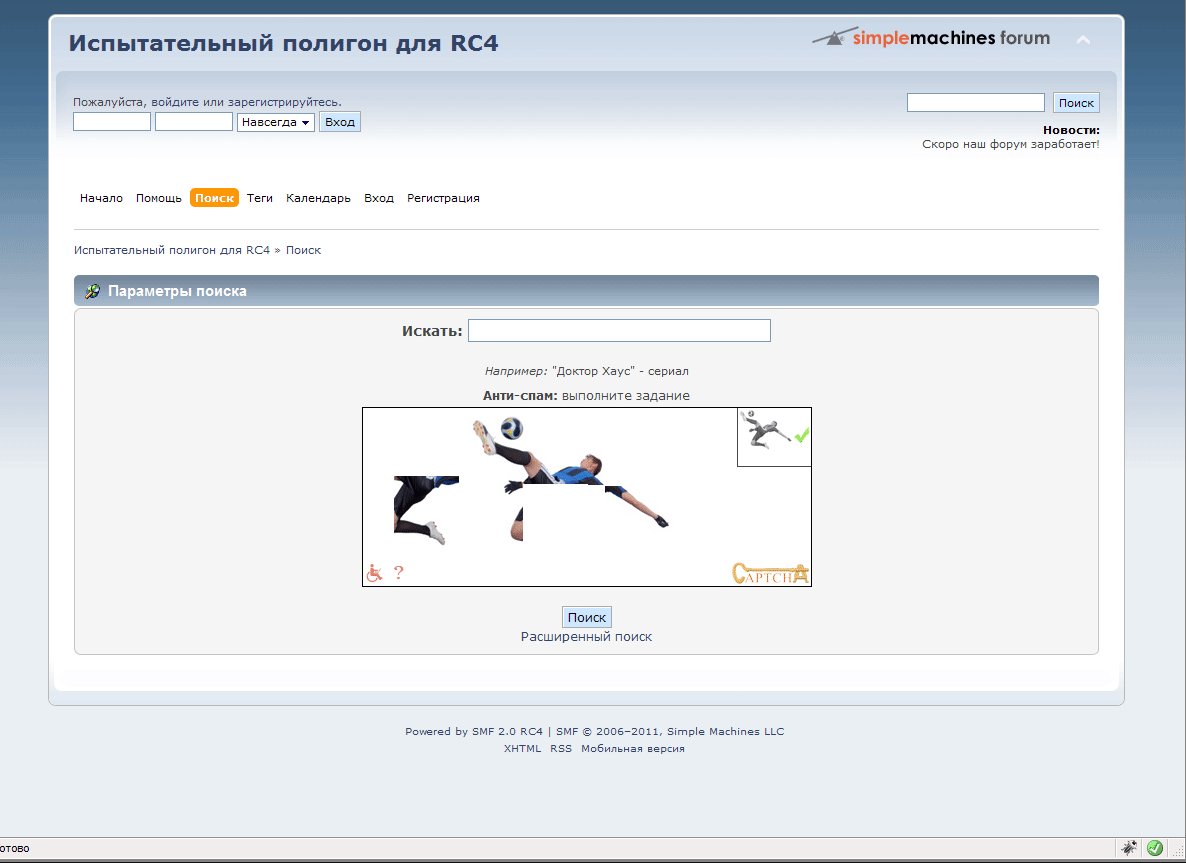Open the Навсегда session length dropdown

coord(275,122)
